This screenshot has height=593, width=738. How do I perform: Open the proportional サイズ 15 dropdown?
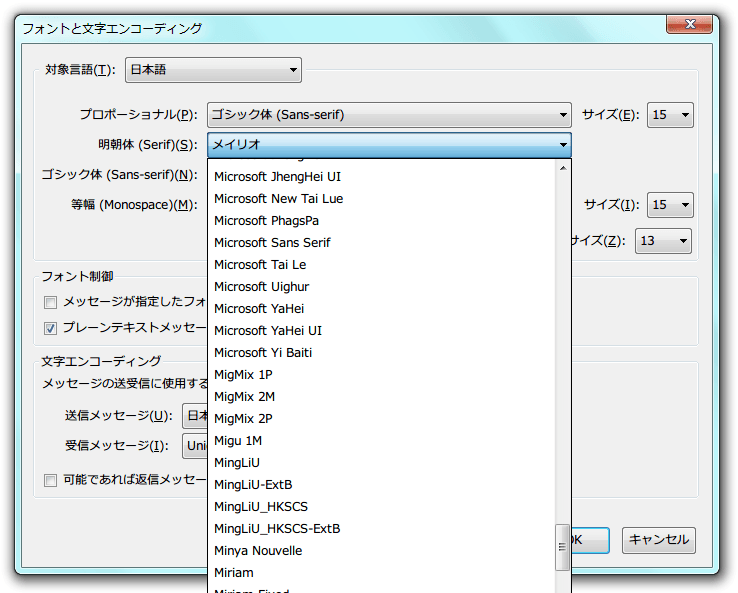(x=670, y=115)
